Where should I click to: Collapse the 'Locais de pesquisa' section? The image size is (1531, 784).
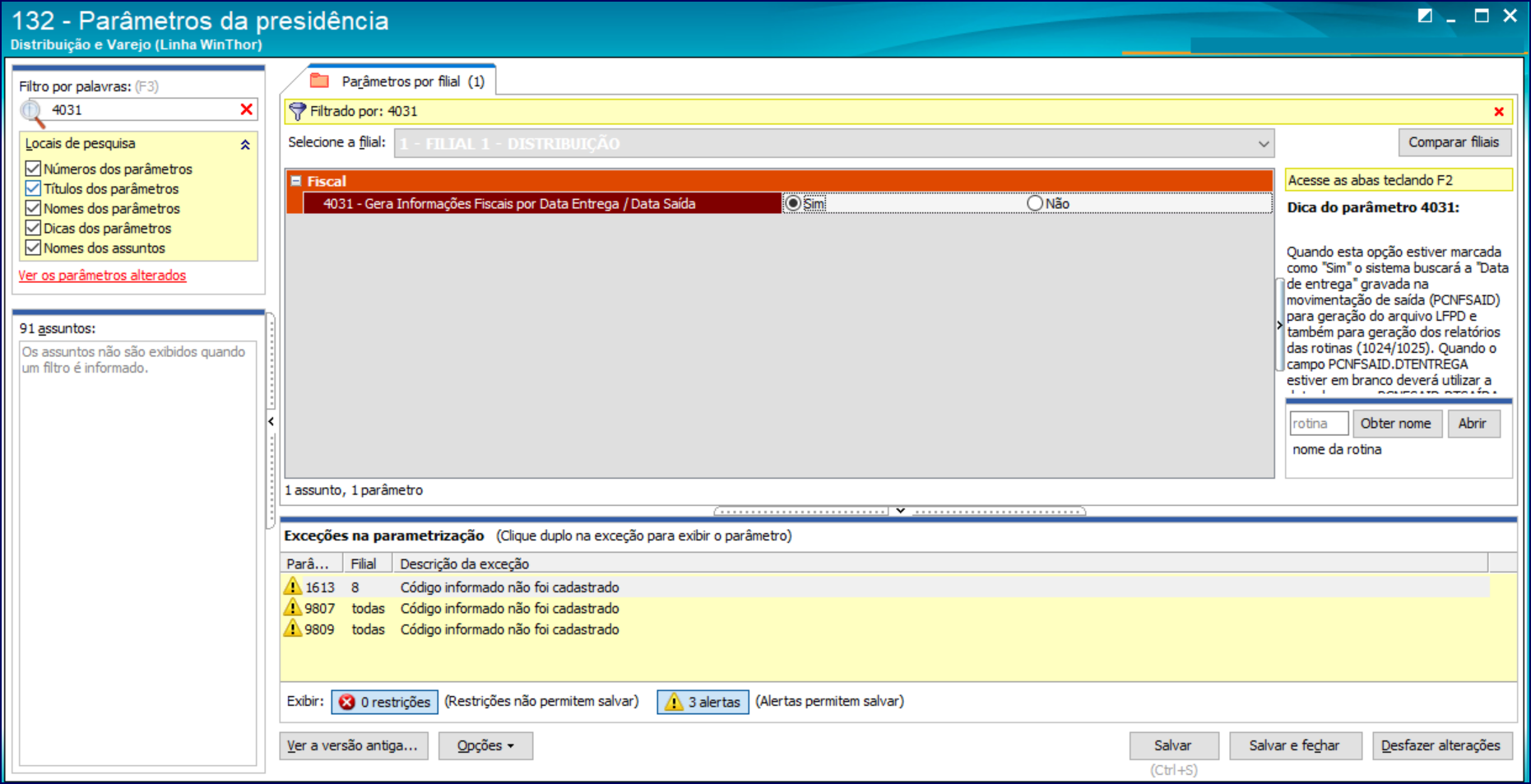coord(244,145)
